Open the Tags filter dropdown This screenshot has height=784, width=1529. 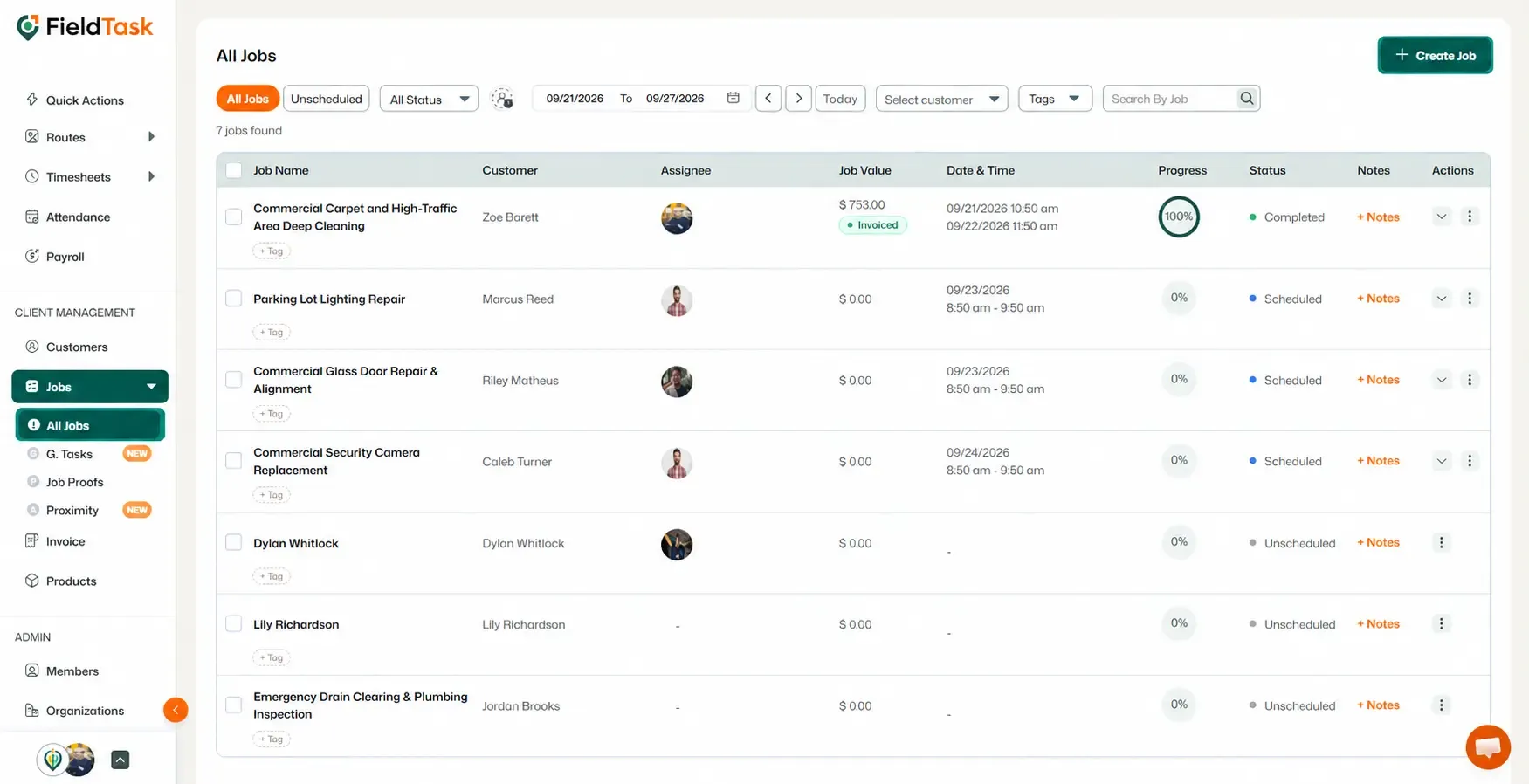1055,99
